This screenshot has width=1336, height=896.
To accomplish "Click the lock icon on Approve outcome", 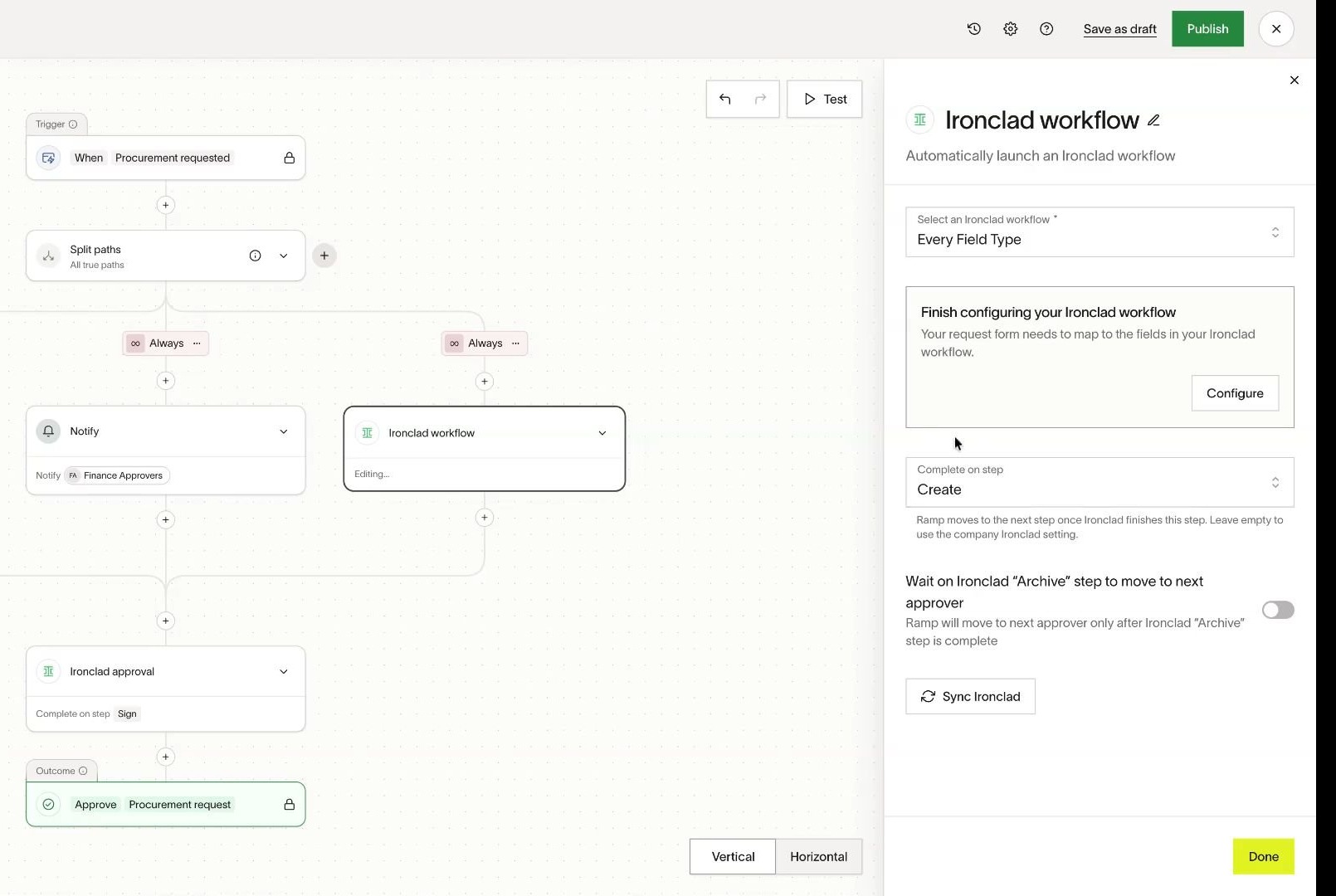I will pyautogui.click(x=289, y=805).
